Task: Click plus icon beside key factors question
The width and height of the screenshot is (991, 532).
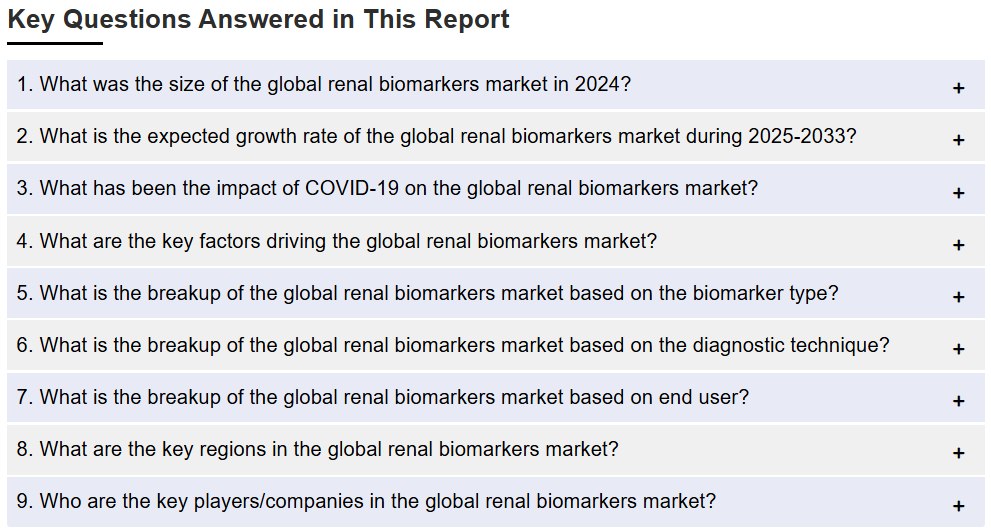Action: click(958, 245)
